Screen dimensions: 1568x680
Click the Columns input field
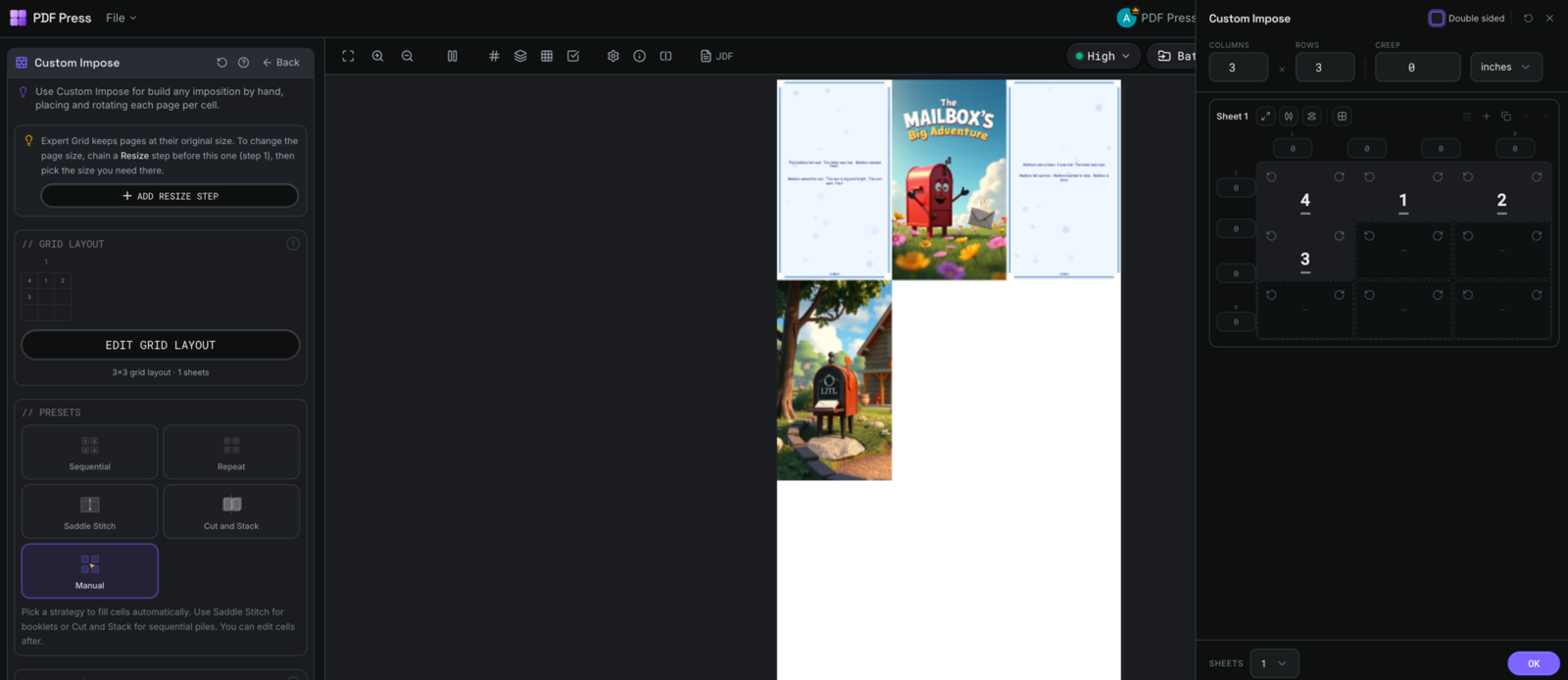tap(1239, 68)
